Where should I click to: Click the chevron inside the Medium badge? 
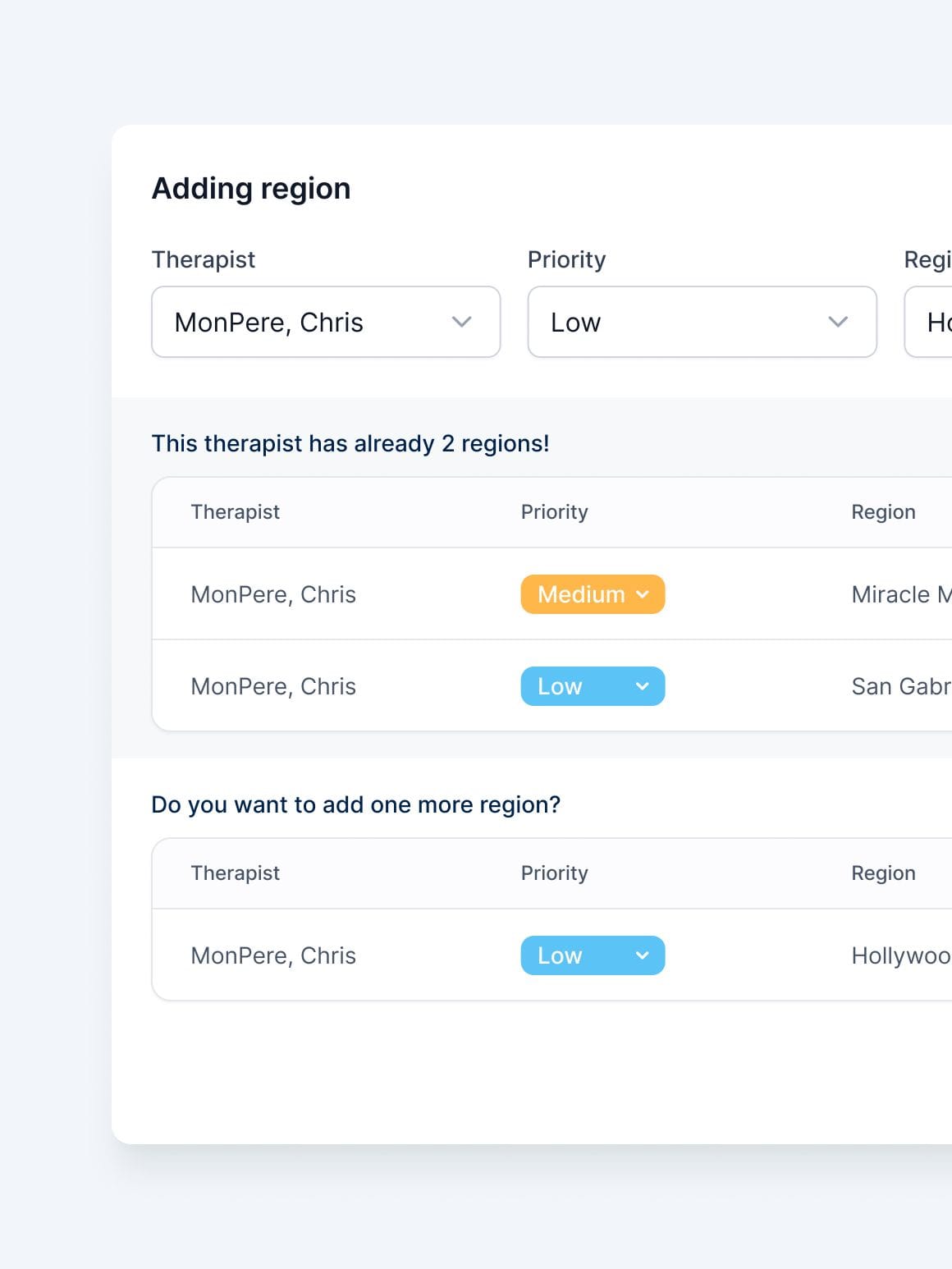coord(643,594)
